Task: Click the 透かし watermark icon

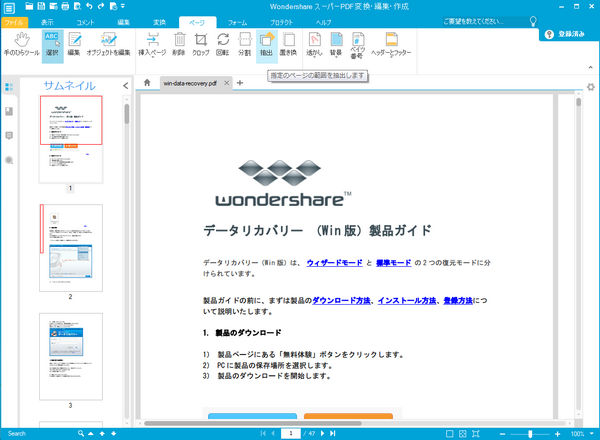Action: click(x=314, y=45)
